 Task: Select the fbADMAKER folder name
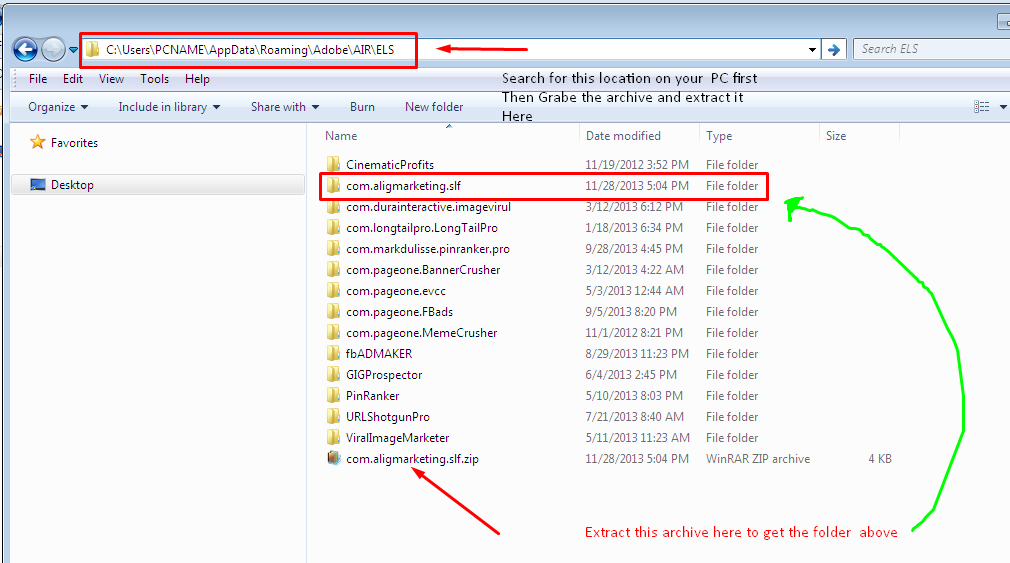tap(379, 354)
